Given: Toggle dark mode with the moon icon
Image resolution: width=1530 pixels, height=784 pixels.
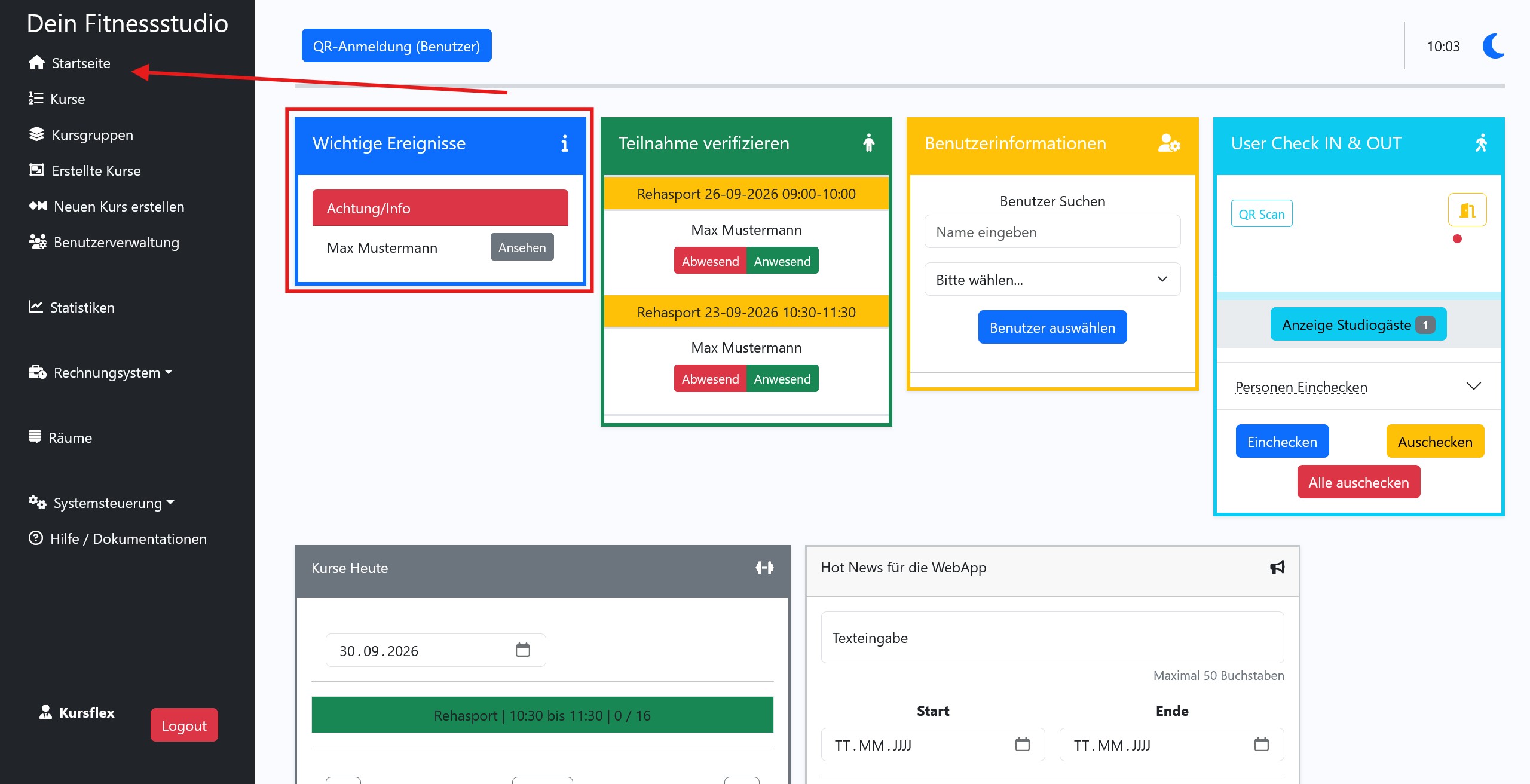Looking at the screenshot, I should click(x=1494, y=46).
